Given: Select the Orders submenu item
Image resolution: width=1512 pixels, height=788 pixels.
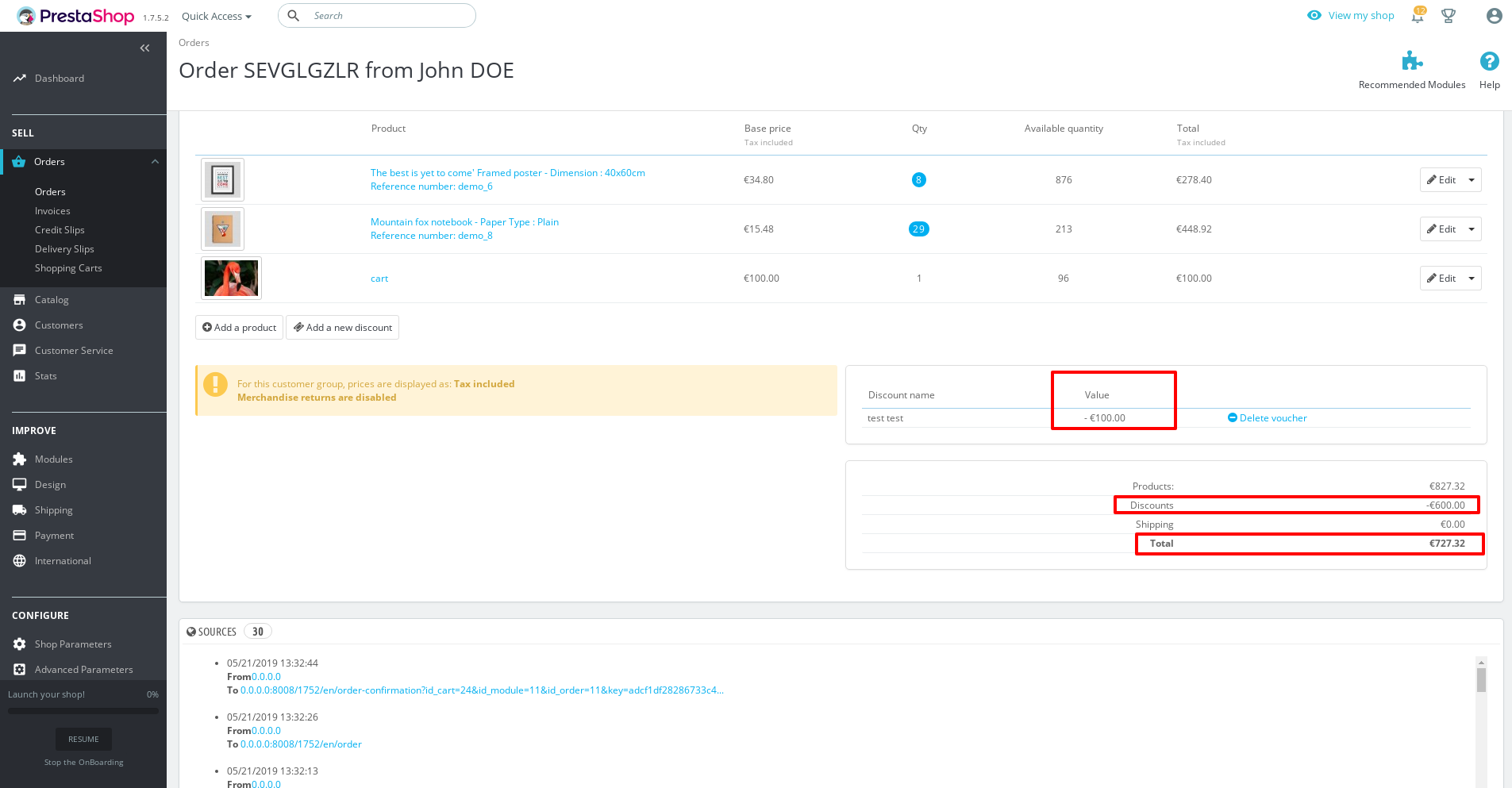Looking at the screenshot, I should tap(50, 192).
